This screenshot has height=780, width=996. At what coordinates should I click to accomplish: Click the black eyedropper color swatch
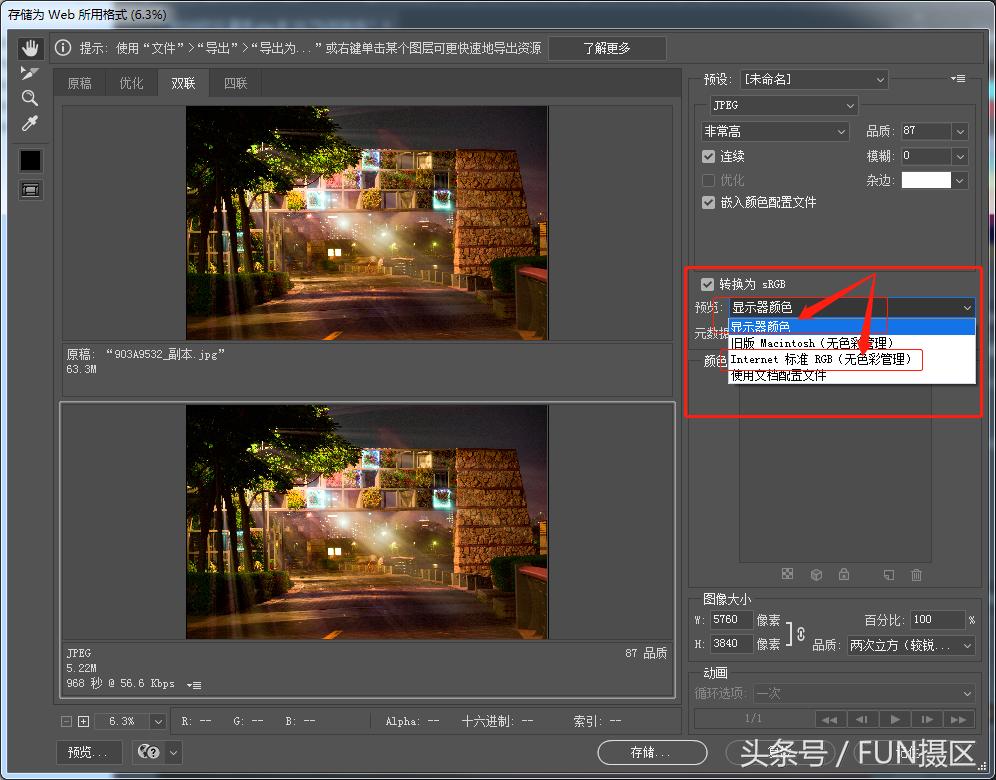30,161
